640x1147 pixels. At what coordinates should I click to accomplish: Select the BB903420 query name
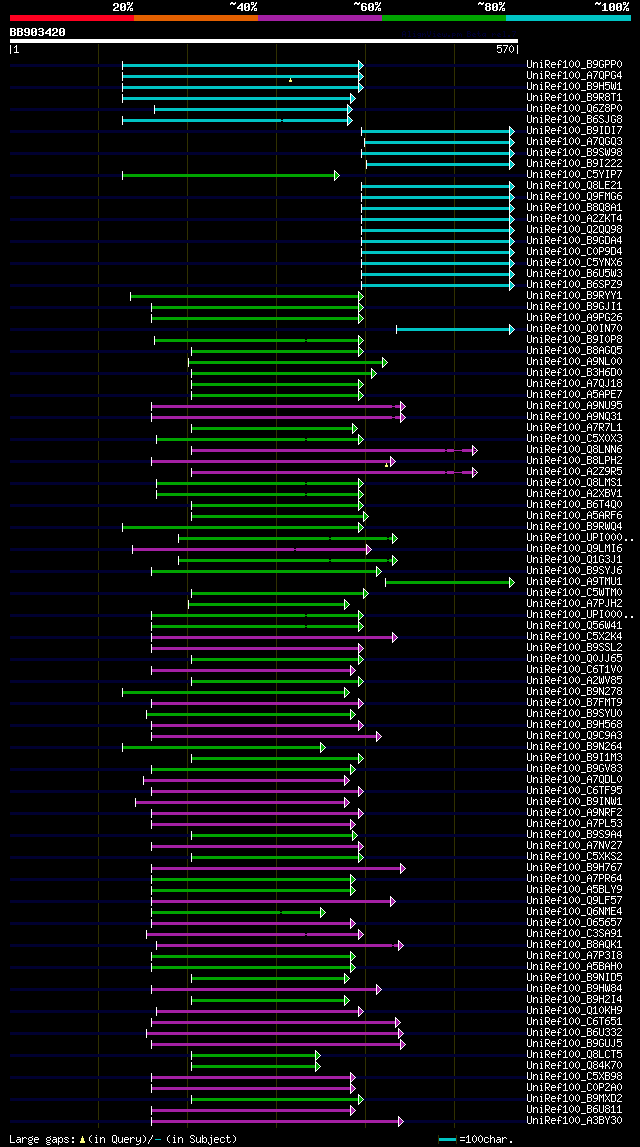pos(37,32)
